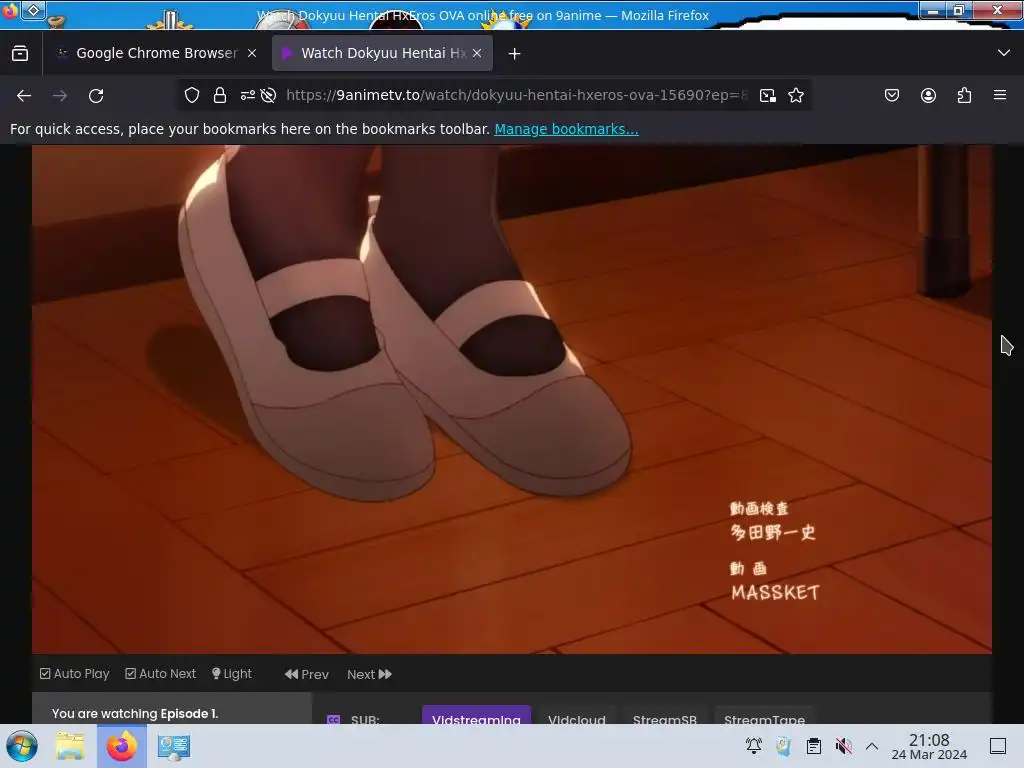This screenshot has height=768, width=1024.
Task: Minimize the Firefox window
Action: point(935,10)
